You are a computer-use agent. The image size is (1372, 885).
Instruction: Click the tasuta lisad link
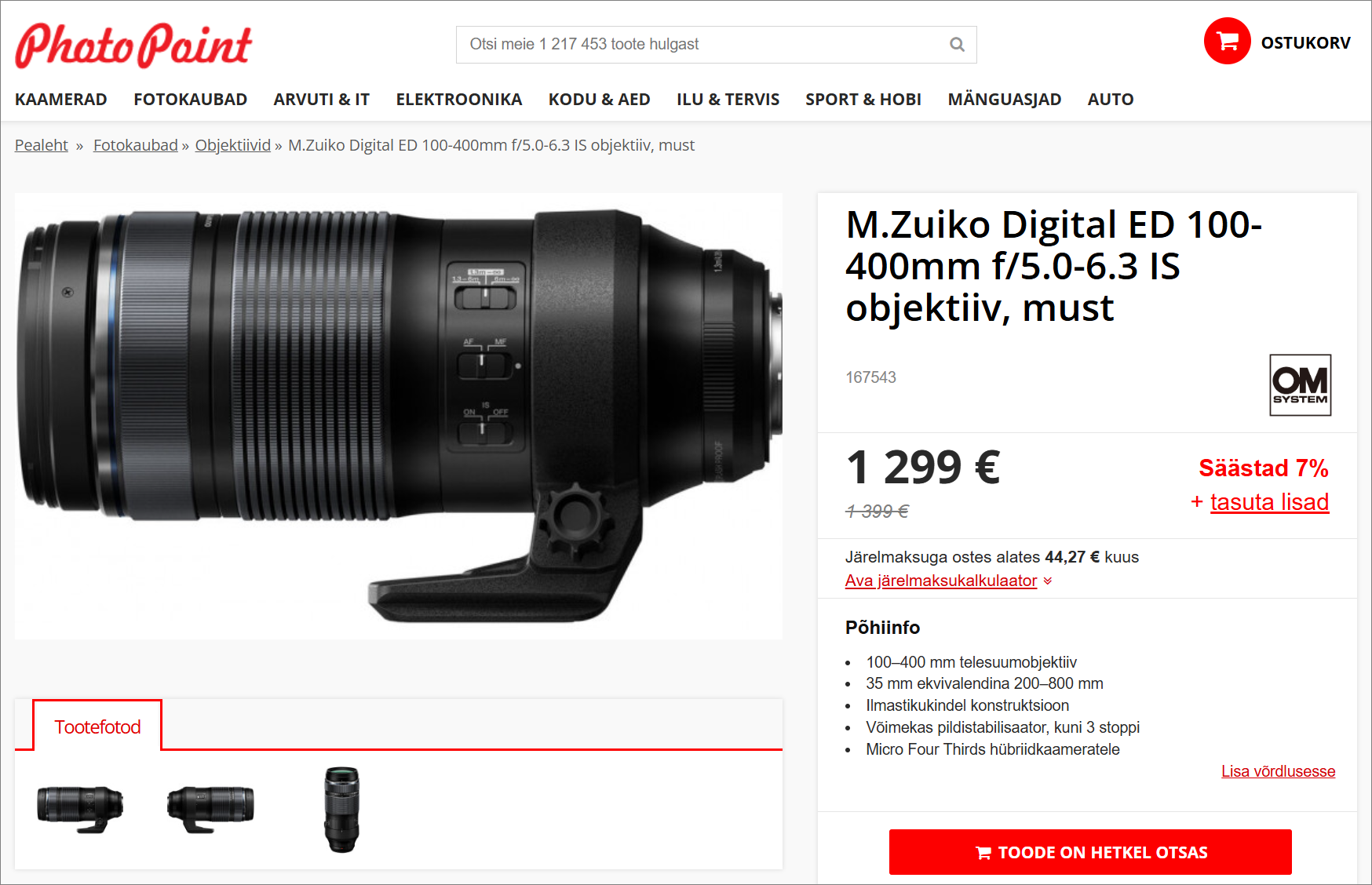tap(1269, 502)
